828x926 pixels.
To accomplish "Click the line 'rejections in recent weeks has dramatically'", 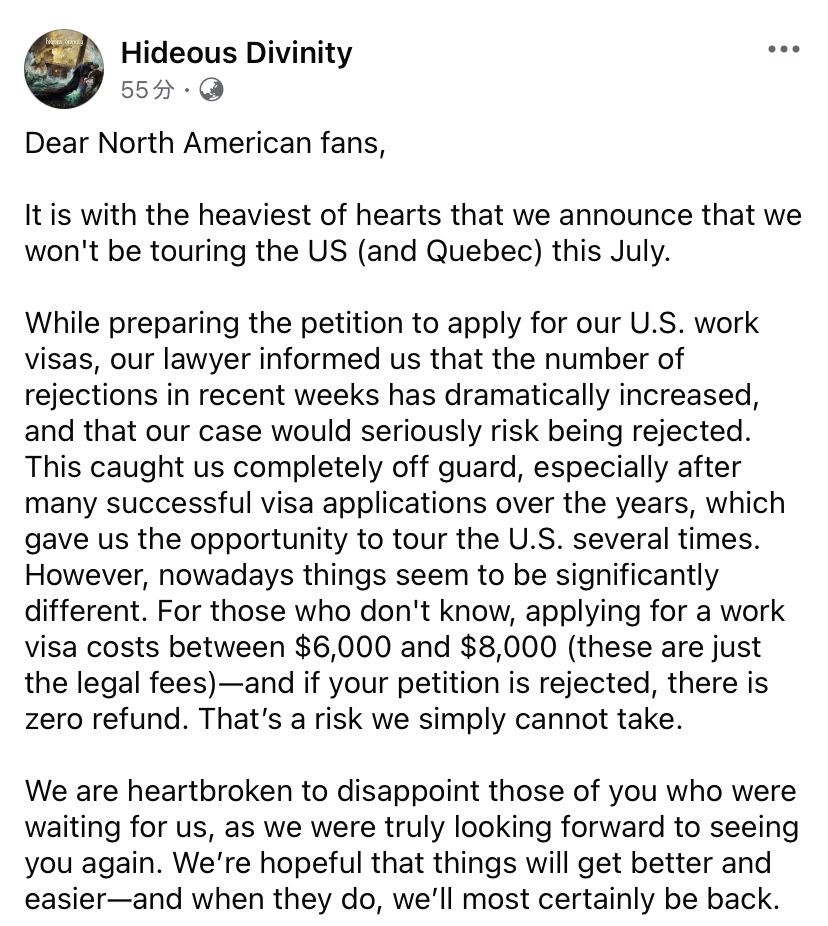I will pos(392,395).
